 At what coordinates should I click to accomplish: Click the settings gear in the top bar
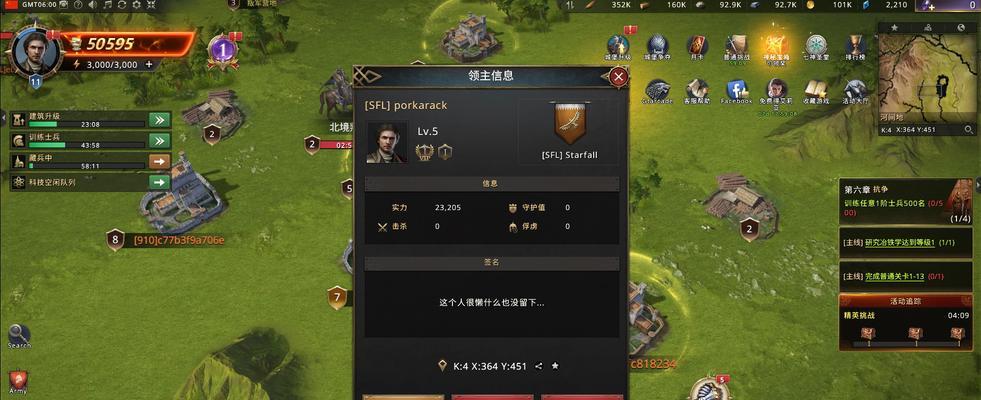136,4
